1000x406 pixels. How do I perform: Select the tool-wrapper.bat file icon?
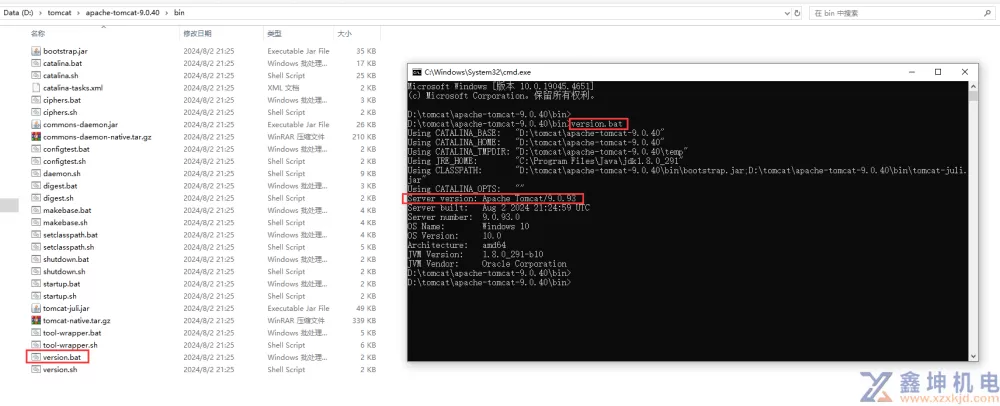point(36,333)
